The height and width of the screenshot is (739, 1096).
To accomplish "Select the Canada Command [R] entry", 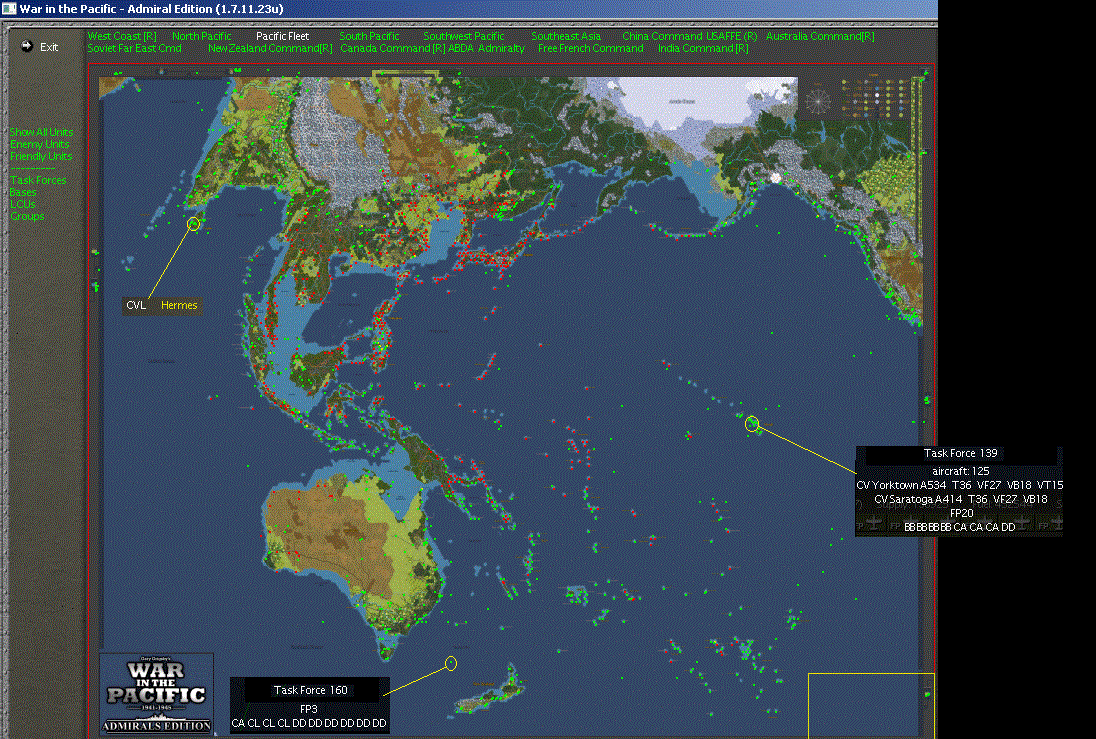I will (x=392, y=48).
